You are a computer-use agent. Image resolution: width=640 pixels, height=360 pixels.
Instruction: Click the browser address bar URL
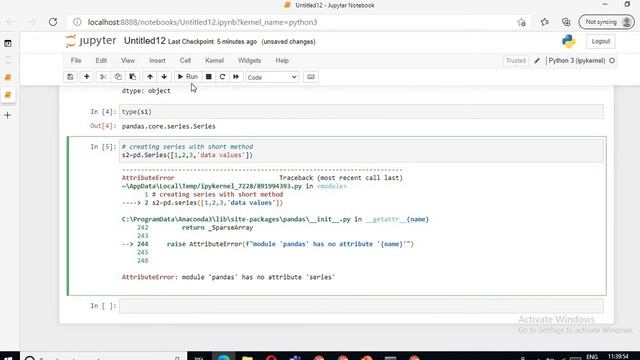point(202,22)
